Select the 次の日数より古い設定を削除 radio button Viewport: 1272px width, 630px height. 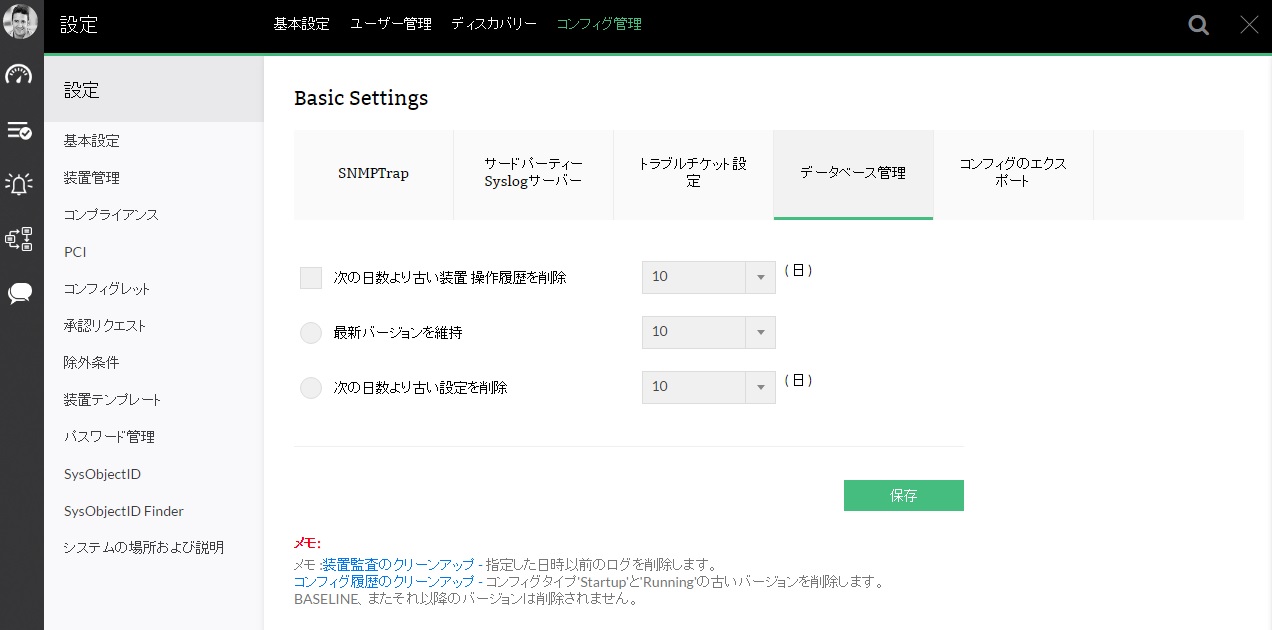pyautogui.click(x=311, y=388)
